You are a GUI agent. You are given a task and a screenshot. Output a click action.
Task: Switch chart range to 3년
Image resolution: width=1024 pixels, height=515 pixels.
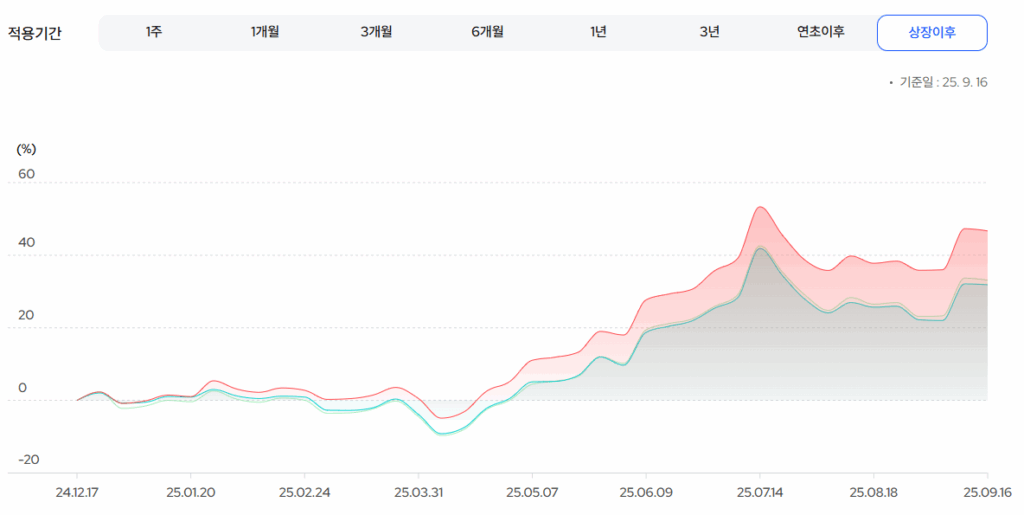pyautogui.click(x=709, y=32)
